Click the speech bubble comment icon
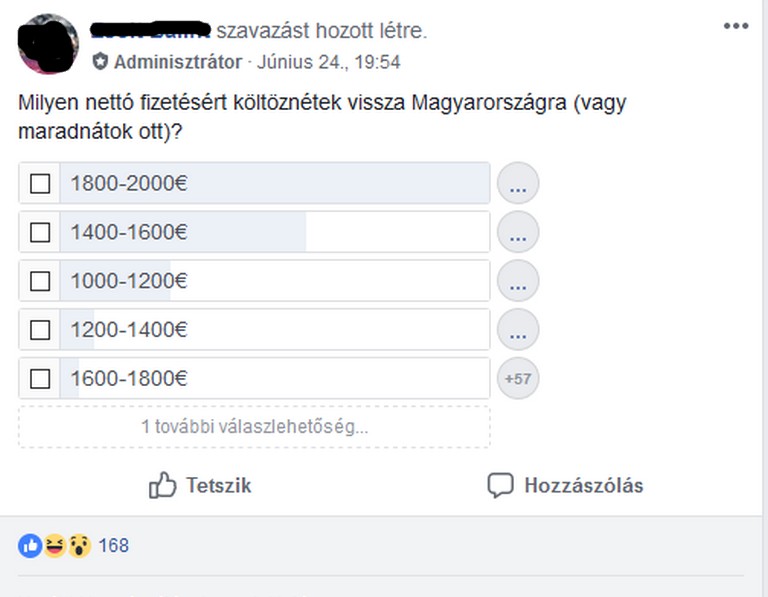Screen dimensions: 768x597 pos(499,486)
